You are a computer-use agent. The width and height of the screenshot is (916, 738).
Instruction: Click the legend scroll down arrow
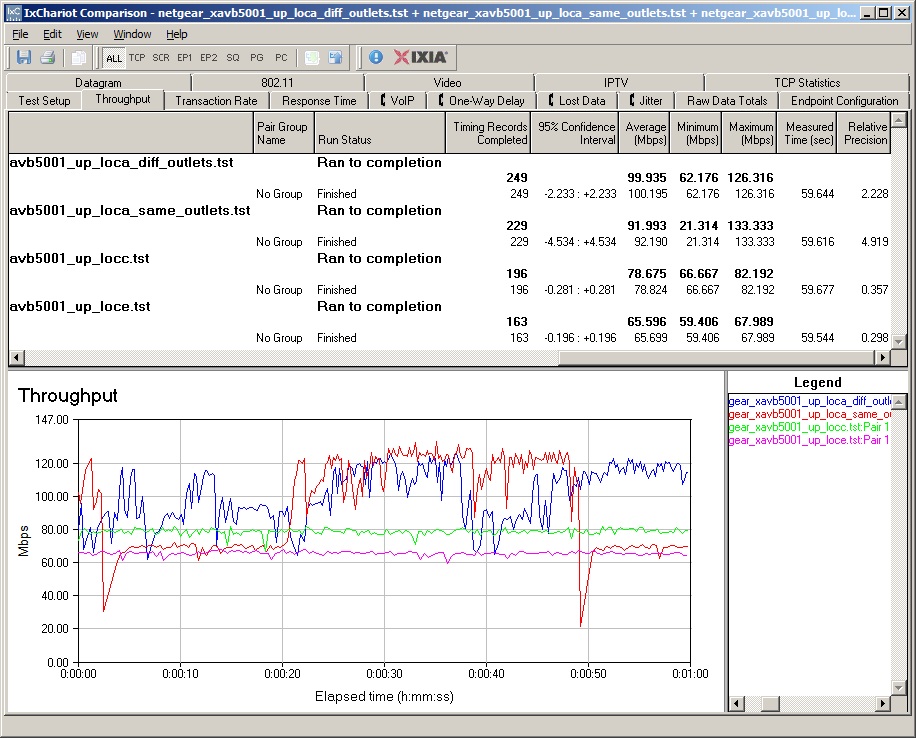coord(899,688)
